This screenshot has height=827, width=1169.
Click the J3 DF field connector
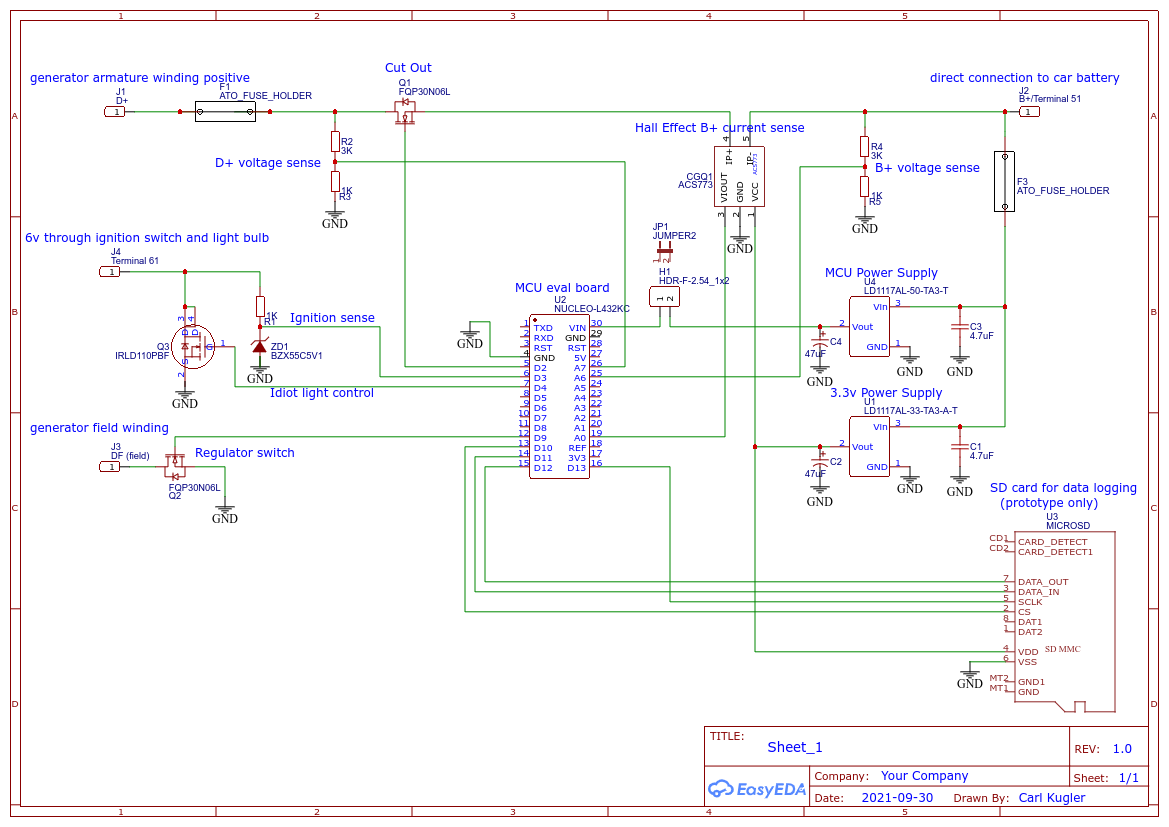110,467
